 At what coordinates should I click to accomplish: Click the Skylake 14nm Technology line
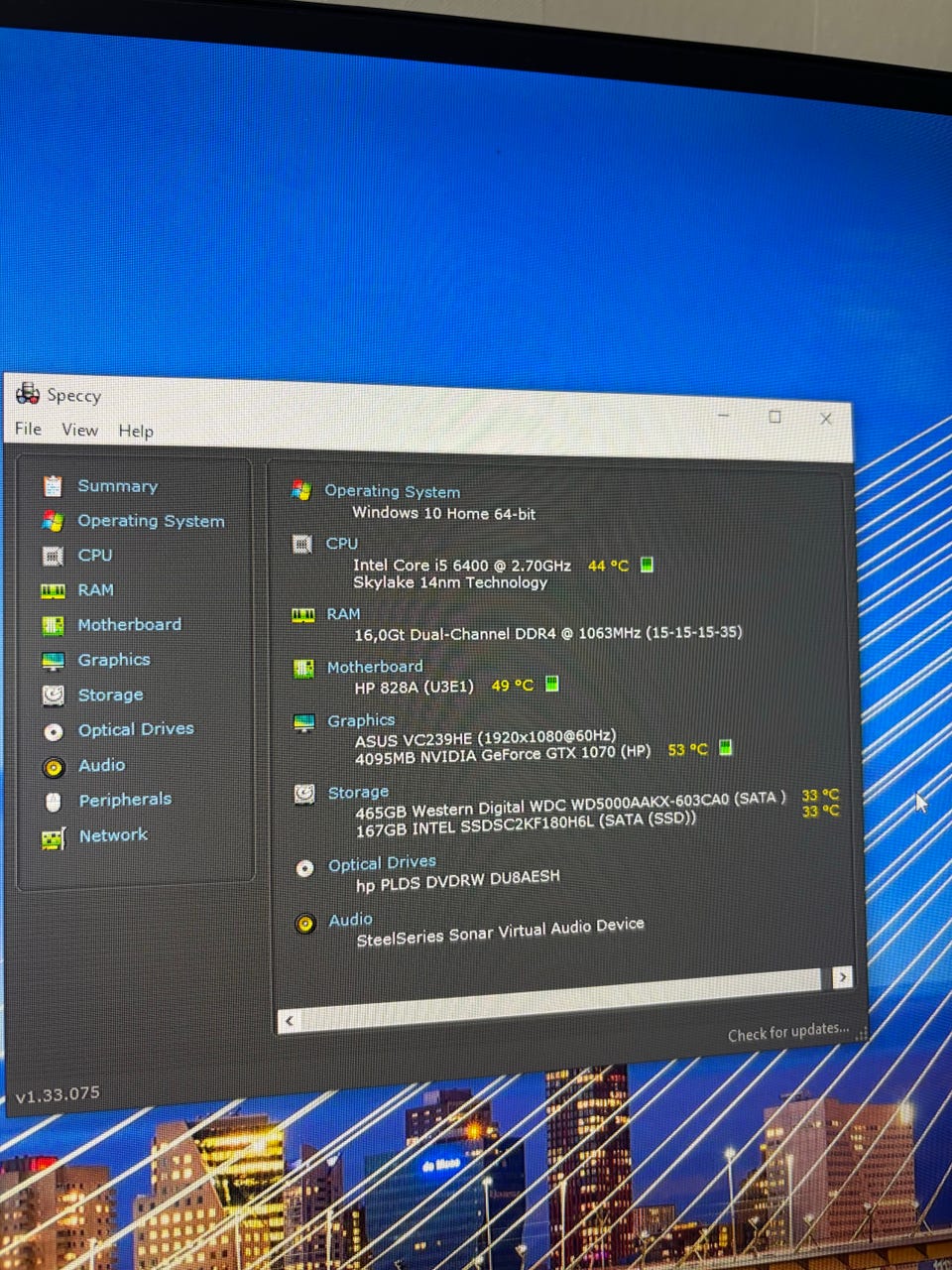[450, 582]
